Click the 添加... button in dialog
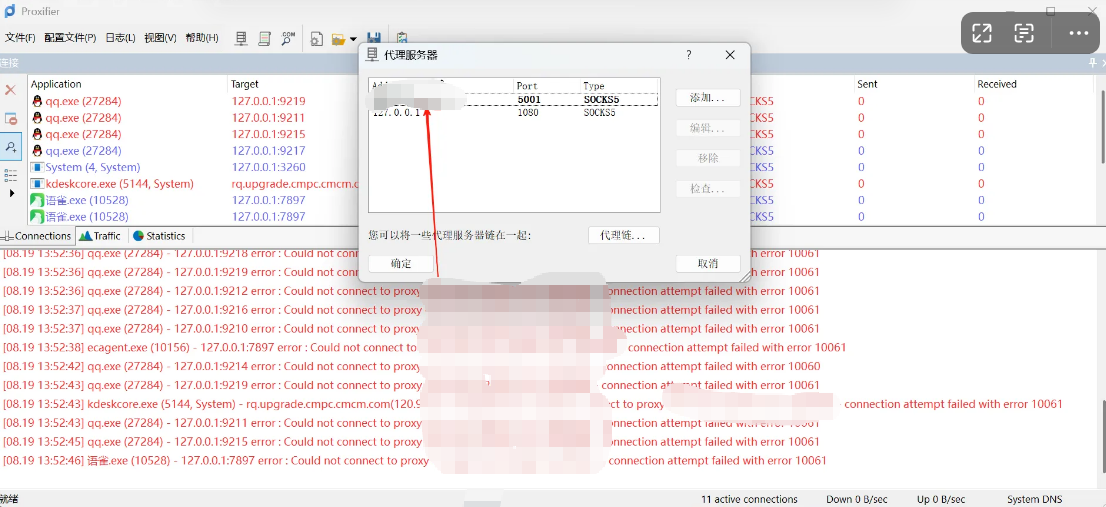The image size is (1106, 507). 707,98
